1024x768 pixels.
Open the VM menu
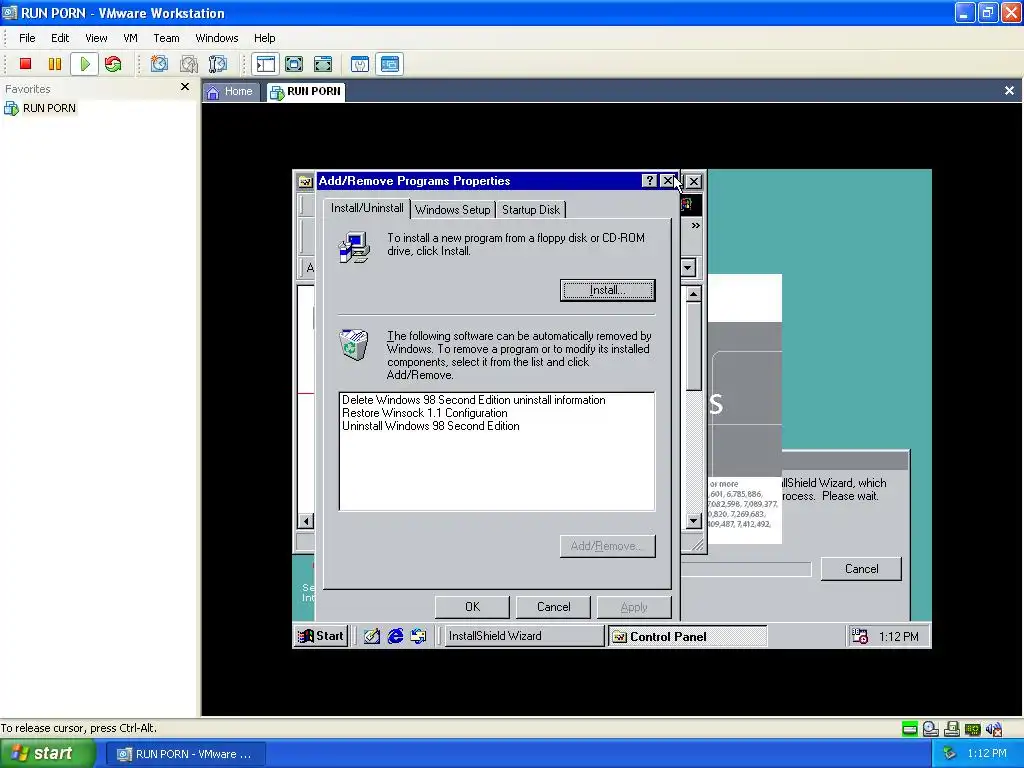pos(131,38)
